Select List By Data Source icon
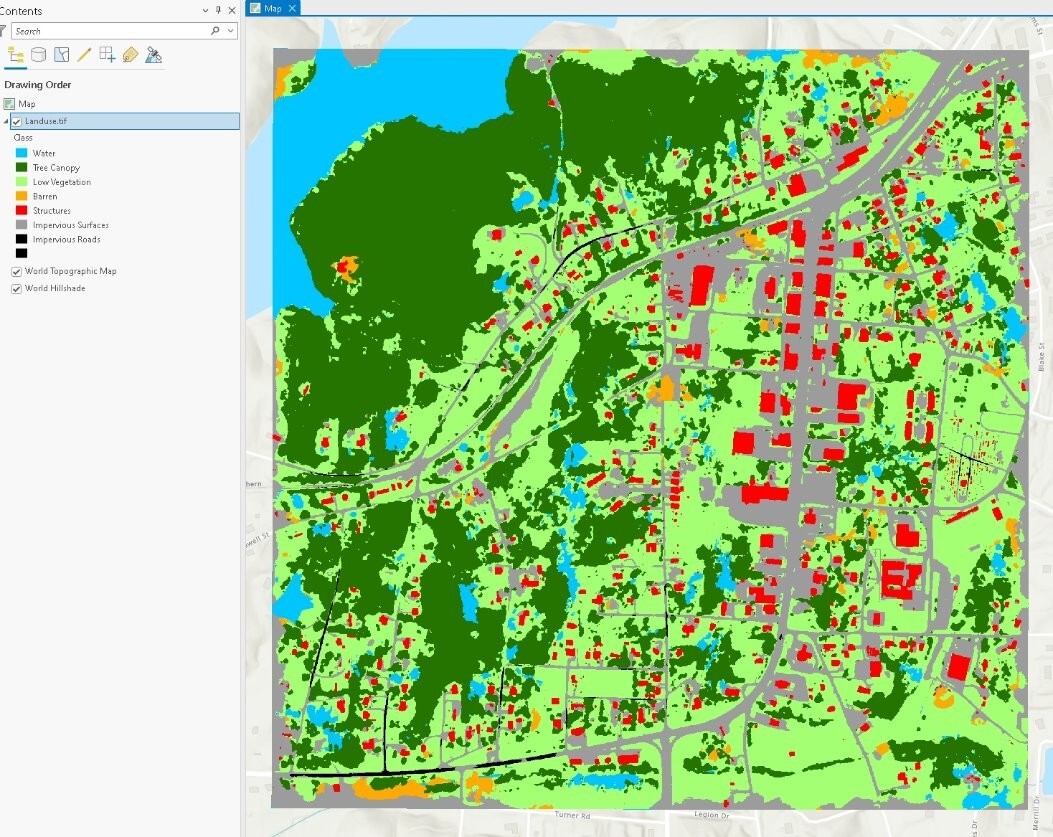Viewport: 1053px width, 837px height. click(x=39, y=55)
